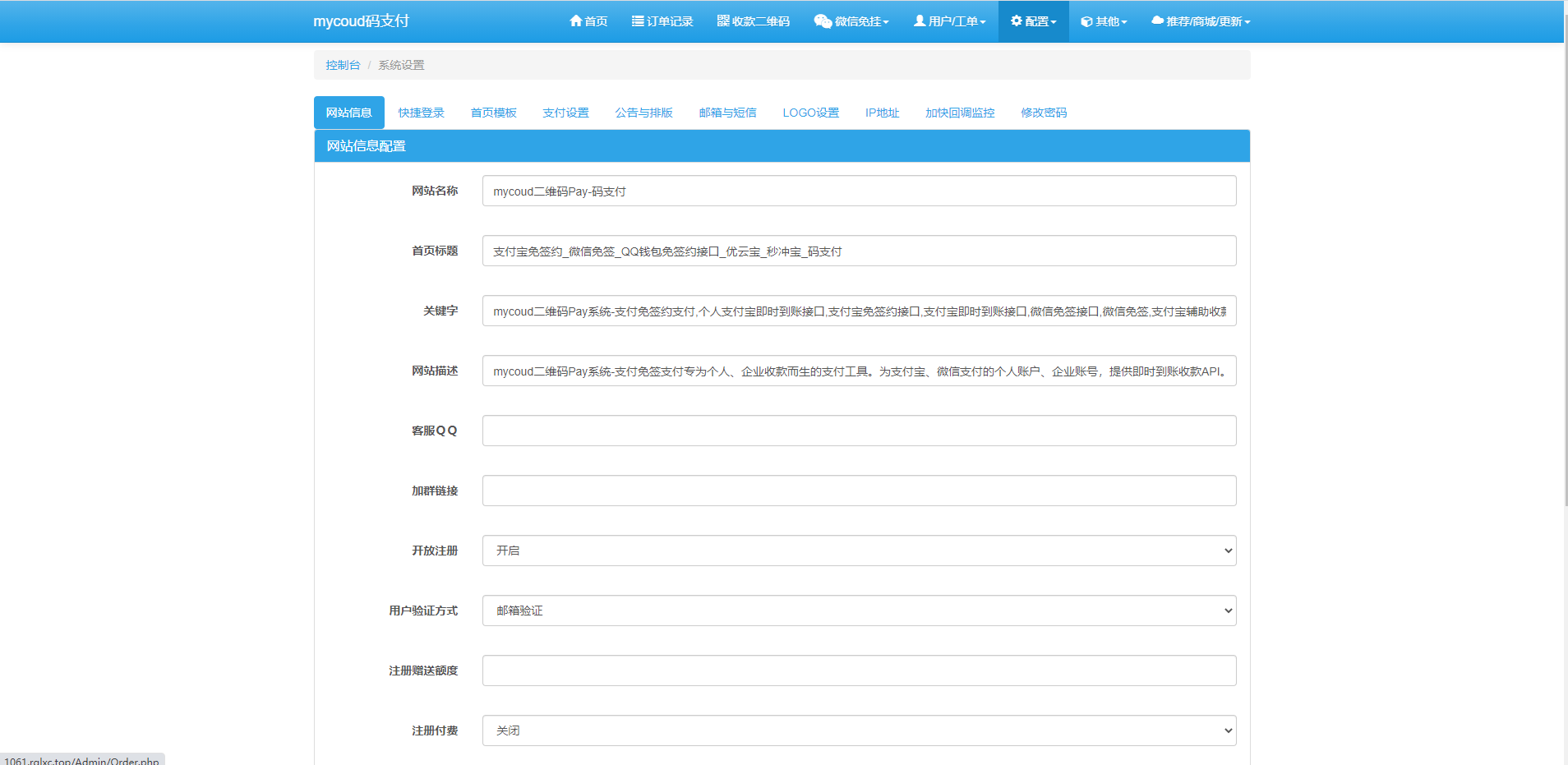Click the order records list icon

[638, 21]
